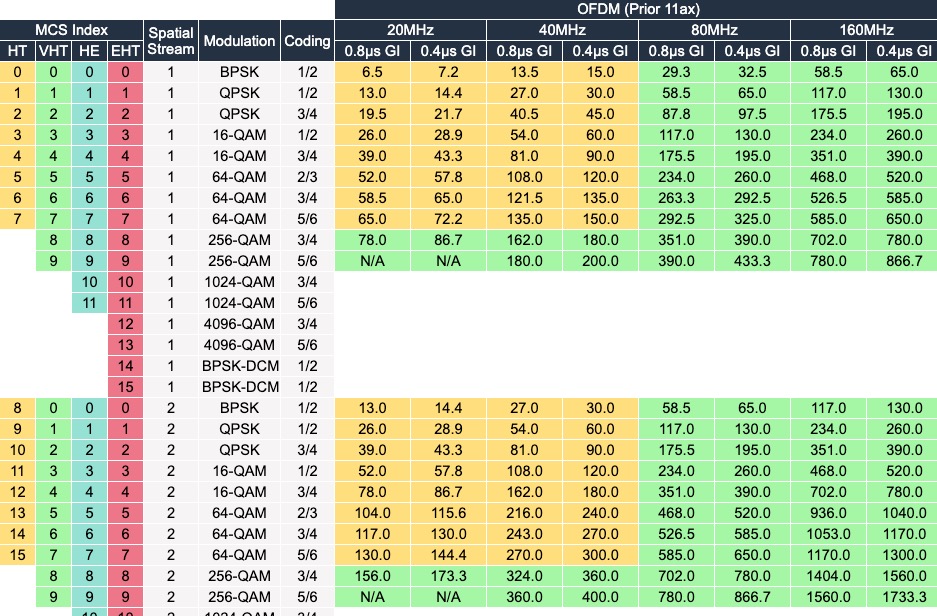Screen dimensions: 937x616
Task: Click the data rate cell "144.4"
Action: (448, 555)
